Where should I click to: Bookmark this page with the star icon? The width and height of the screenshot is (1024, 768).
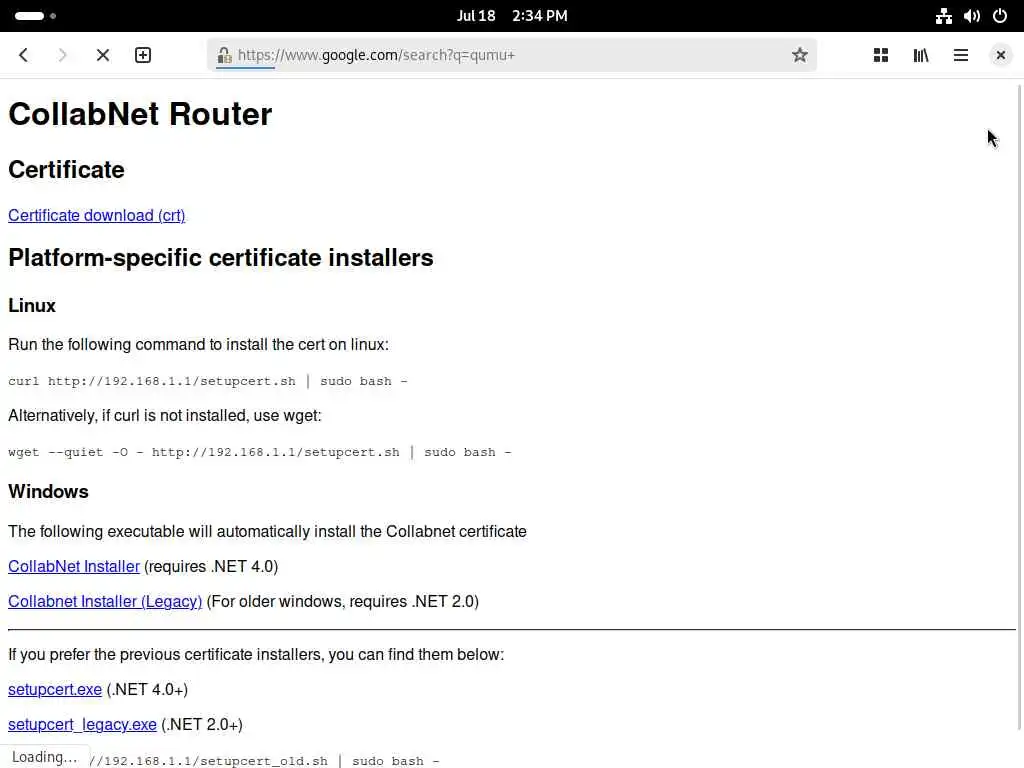[x=799, y=55]
